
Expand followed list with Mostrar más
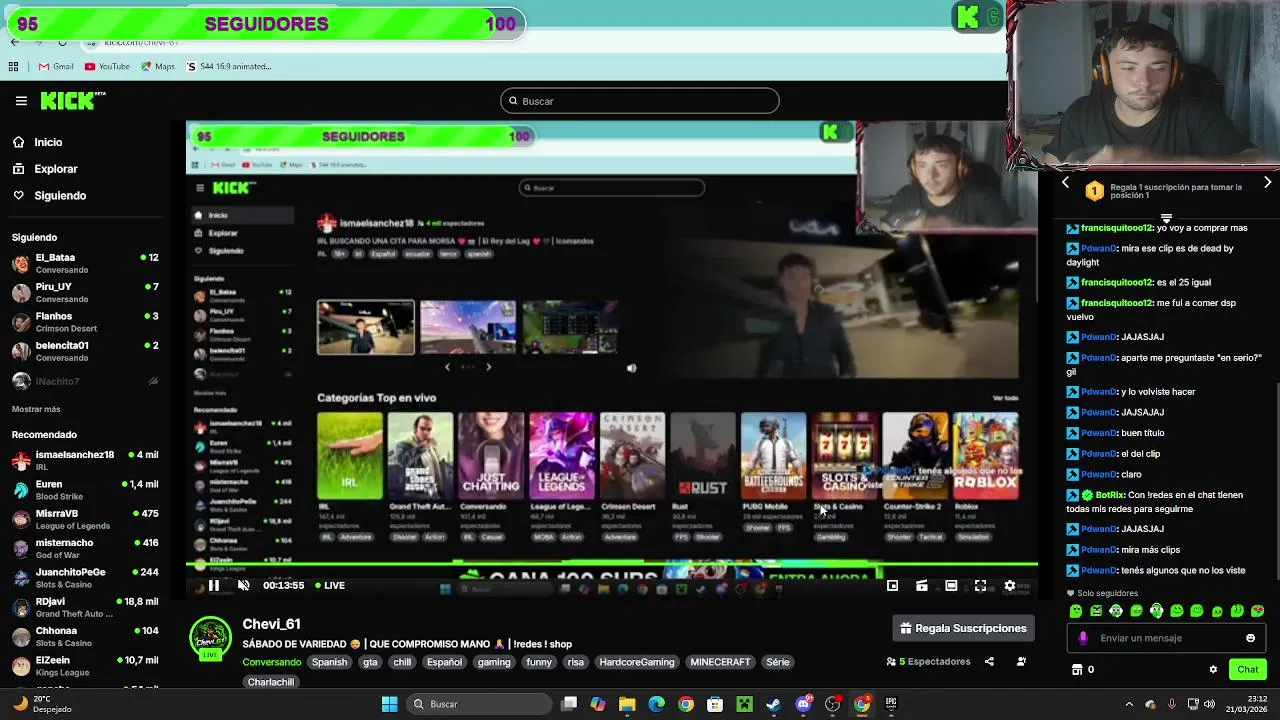pyautogui.click(x=36, y=409)
